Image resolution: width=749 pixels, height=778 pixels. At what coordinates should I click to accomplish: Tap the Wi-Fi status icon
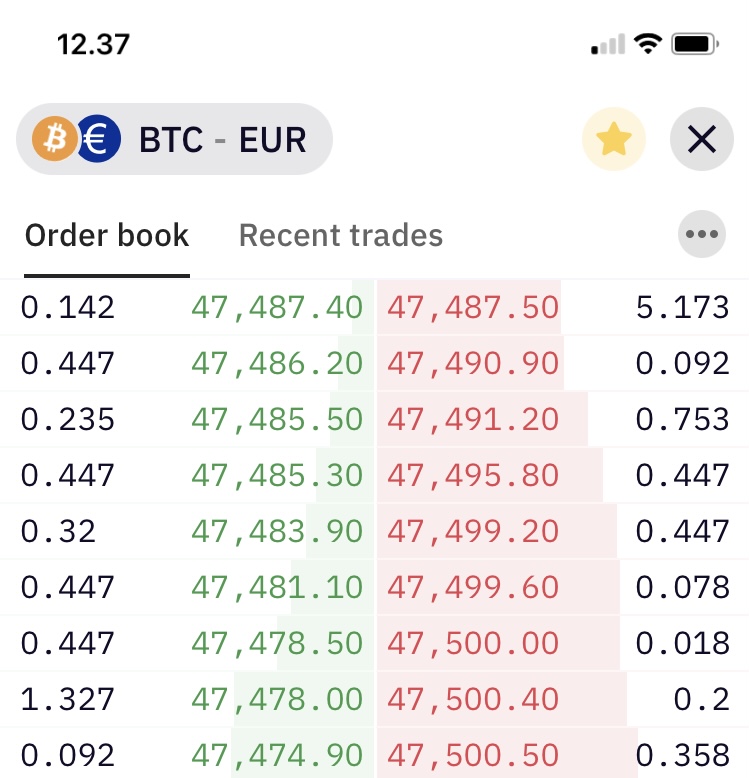tap(648, 44)
